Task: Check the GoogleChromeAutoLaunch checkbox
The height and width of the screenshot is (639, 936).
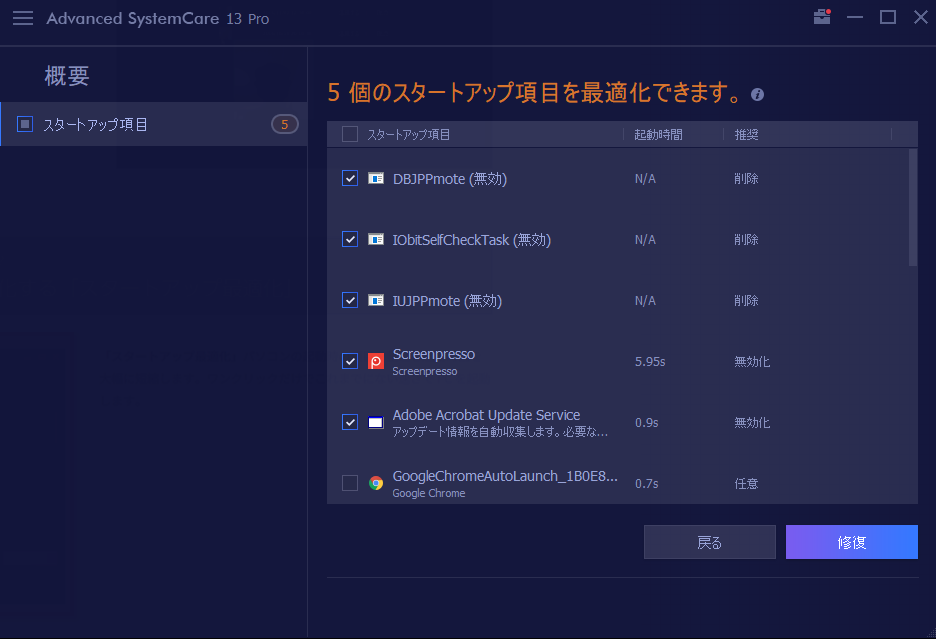Action: pyautogui.click(x=350, y=483)
